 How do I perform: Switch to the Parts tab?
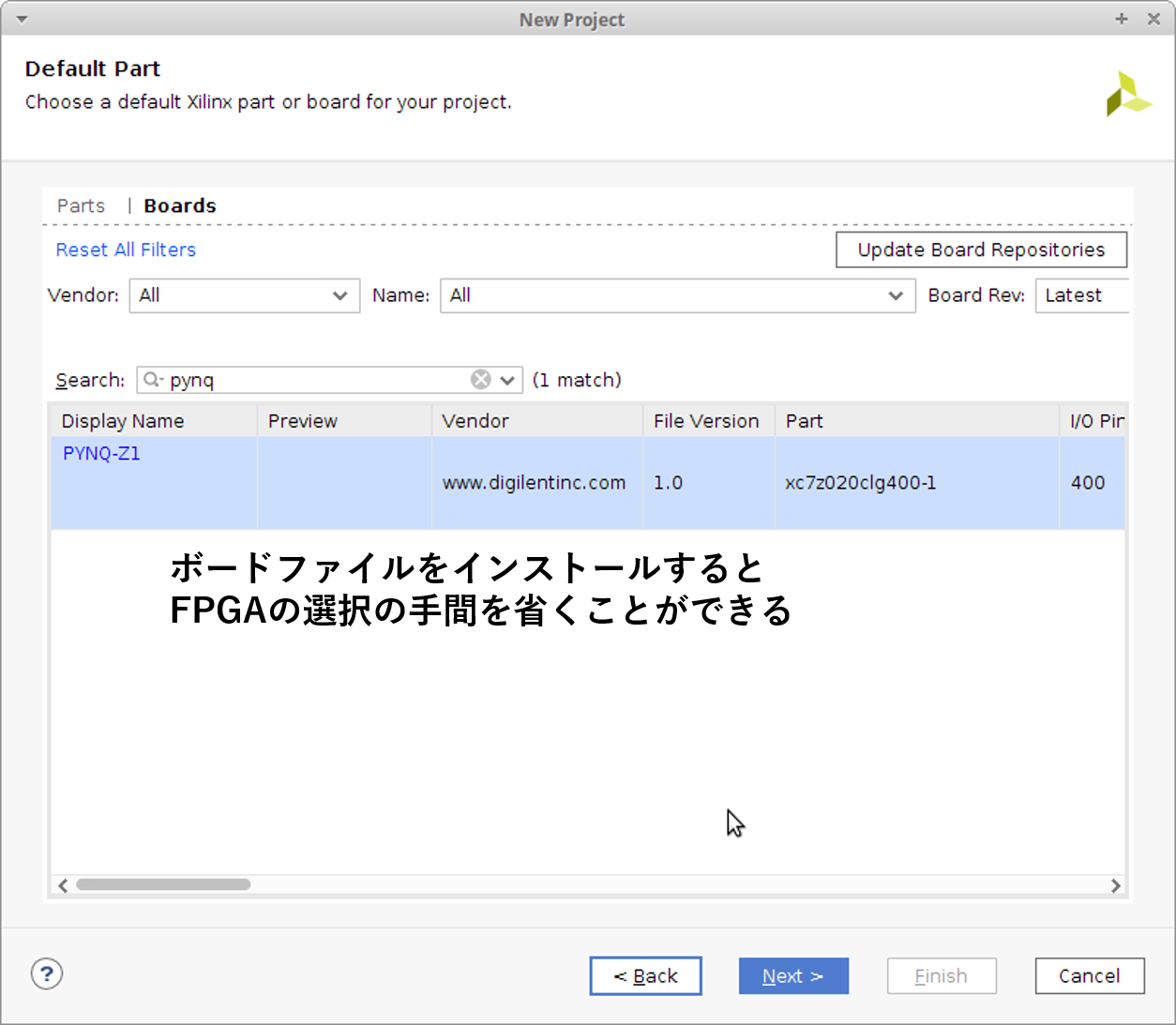pos(81,206)
